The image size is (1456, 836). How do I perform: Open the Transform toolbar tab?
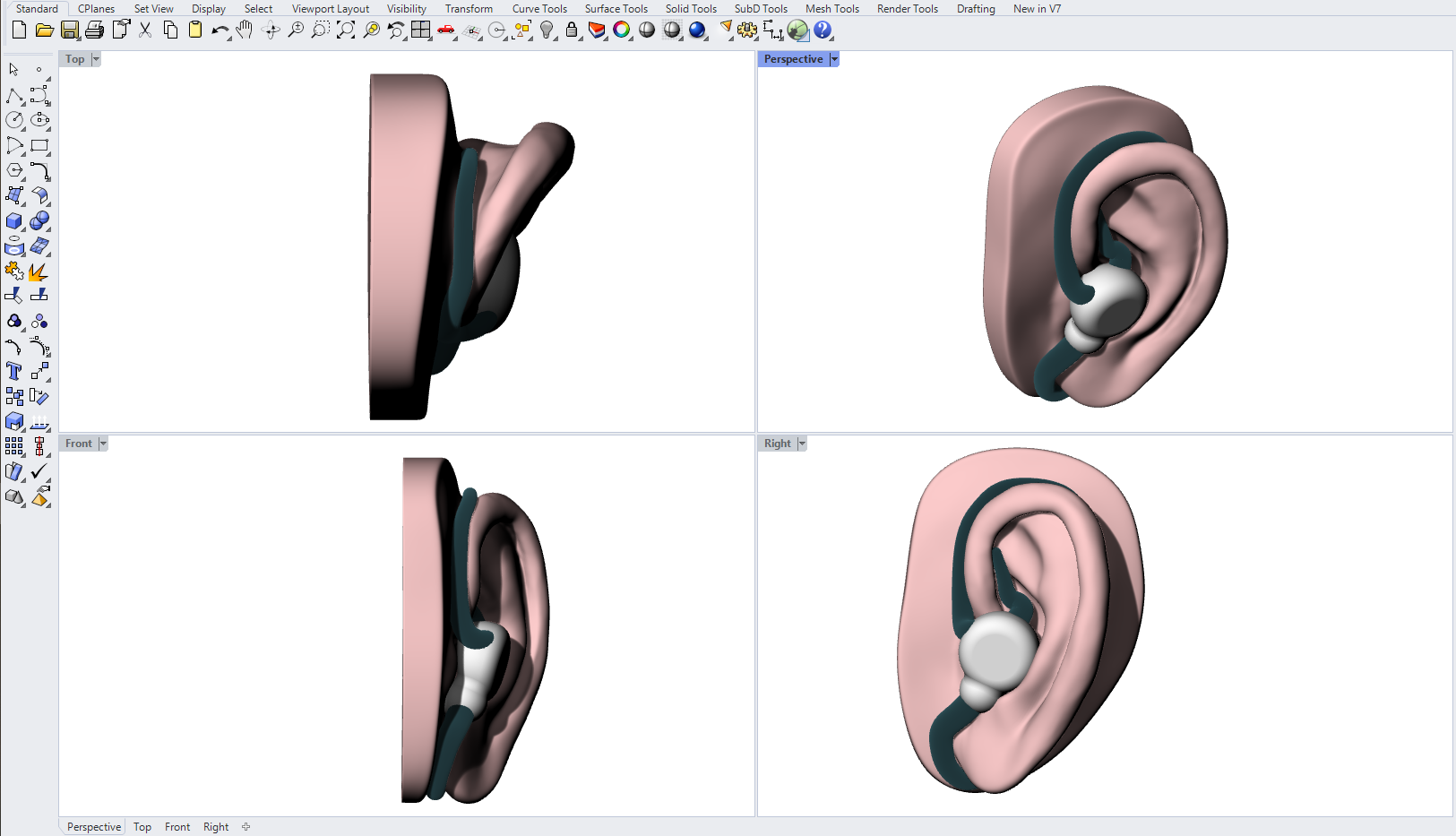pos(469,9)
